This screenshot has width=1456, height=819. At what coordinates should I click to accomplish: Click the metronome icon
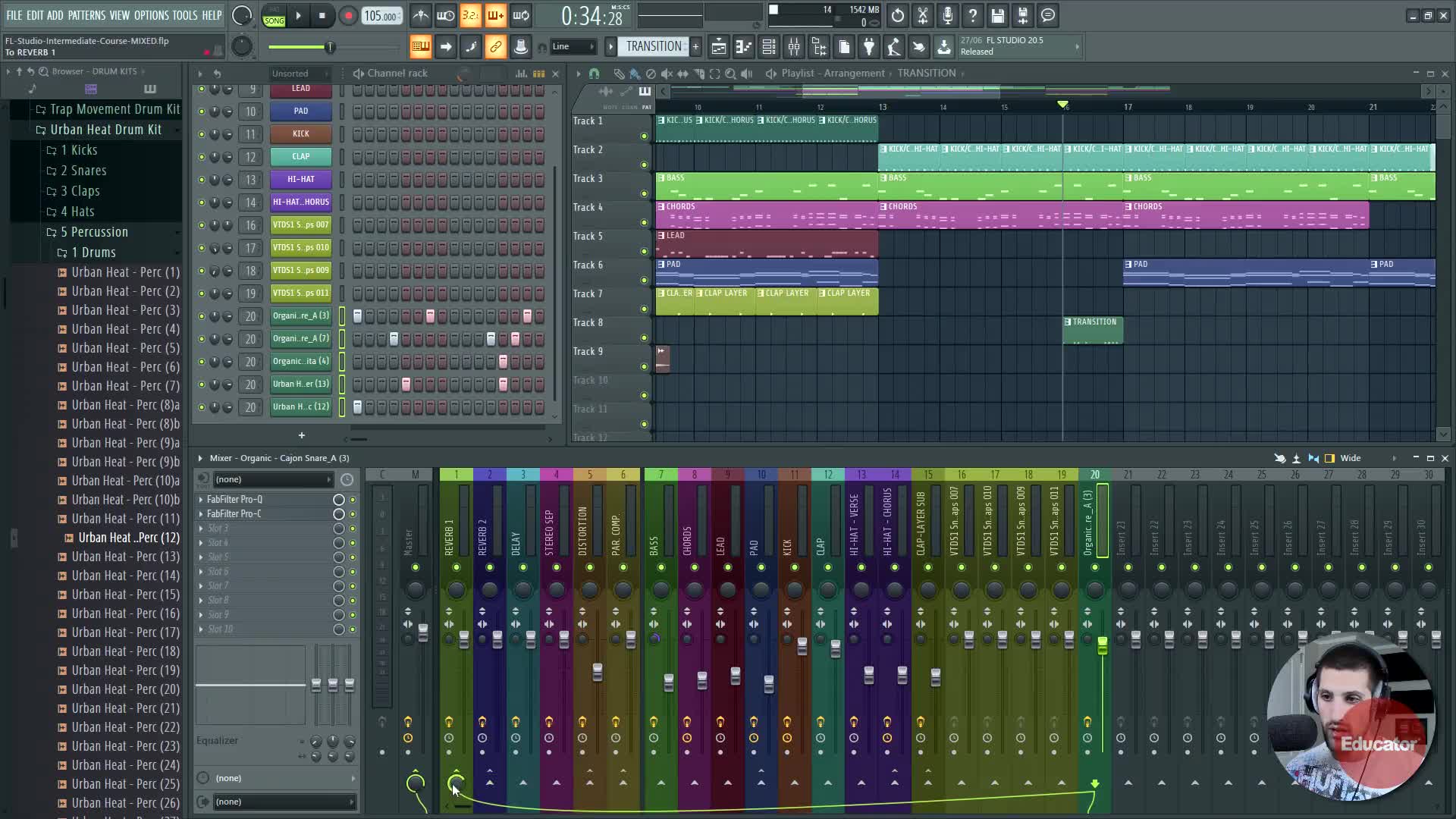(421, 15)
